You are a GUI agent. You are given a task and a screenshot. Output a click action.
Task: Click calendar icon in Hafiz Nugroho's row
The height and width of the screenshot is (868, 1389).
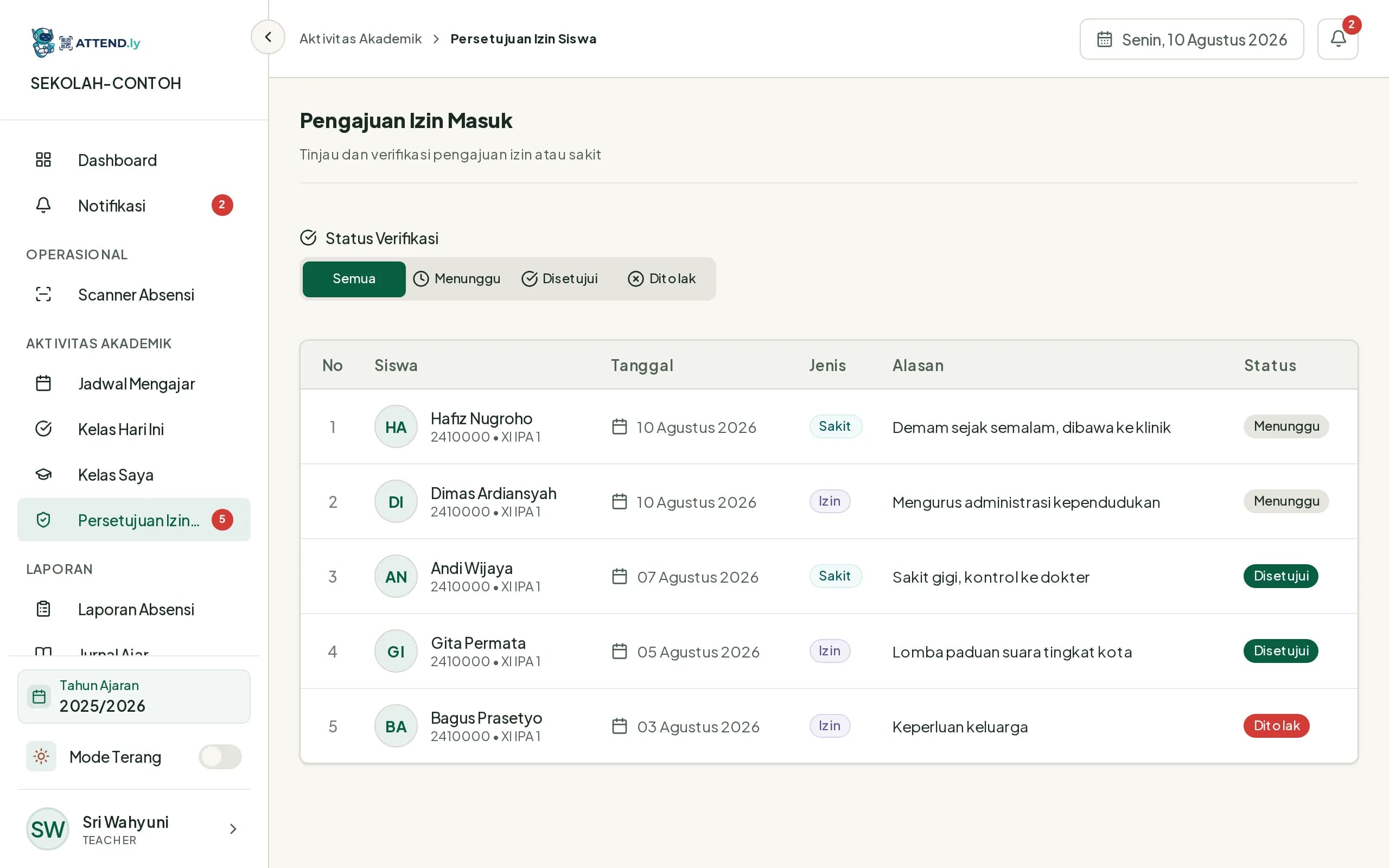pyautogui.click(x=619, y=426)
